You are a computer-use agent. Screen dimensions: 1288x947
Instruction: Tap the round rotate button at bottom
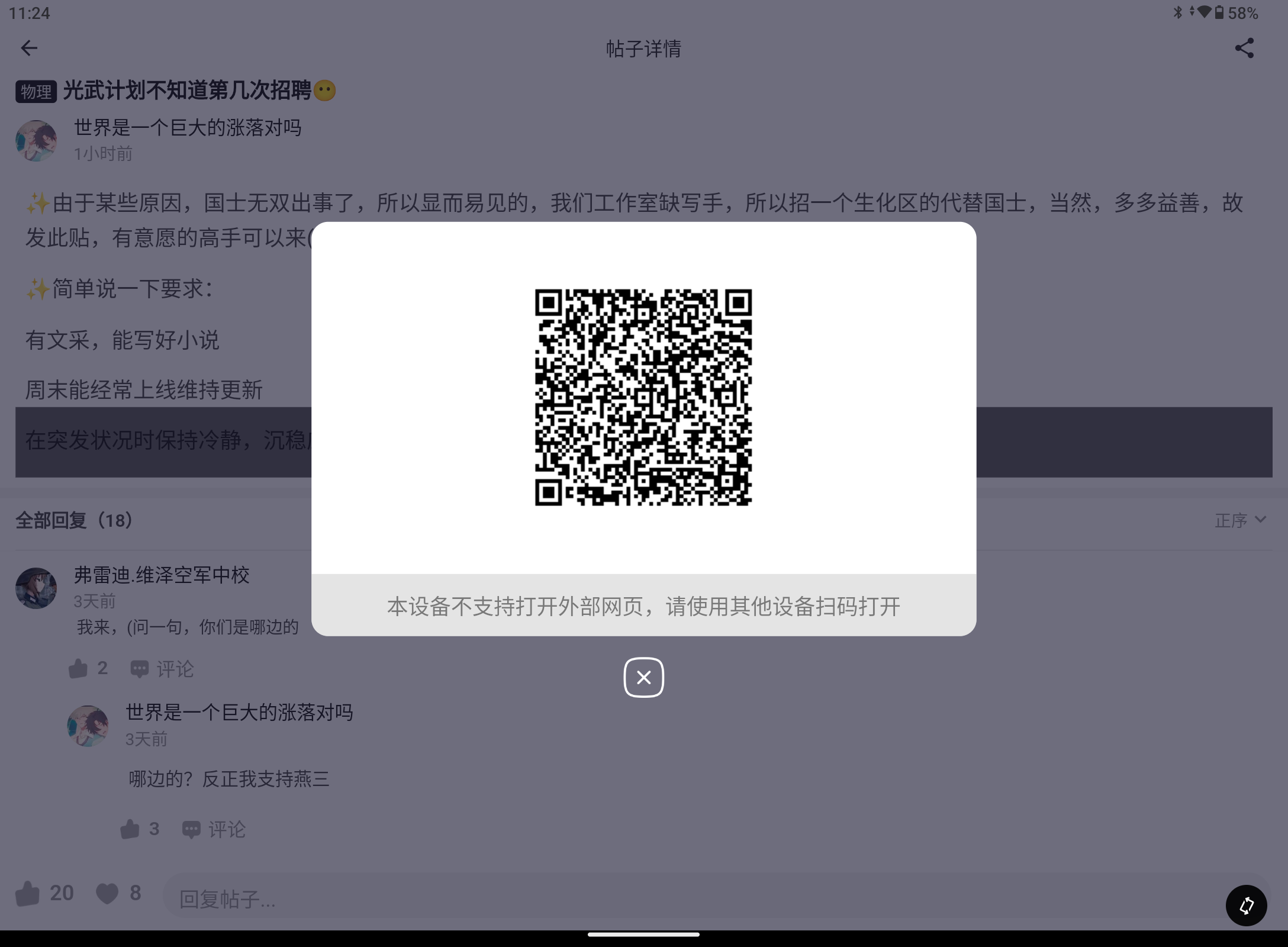click(x=1246, y=905)
